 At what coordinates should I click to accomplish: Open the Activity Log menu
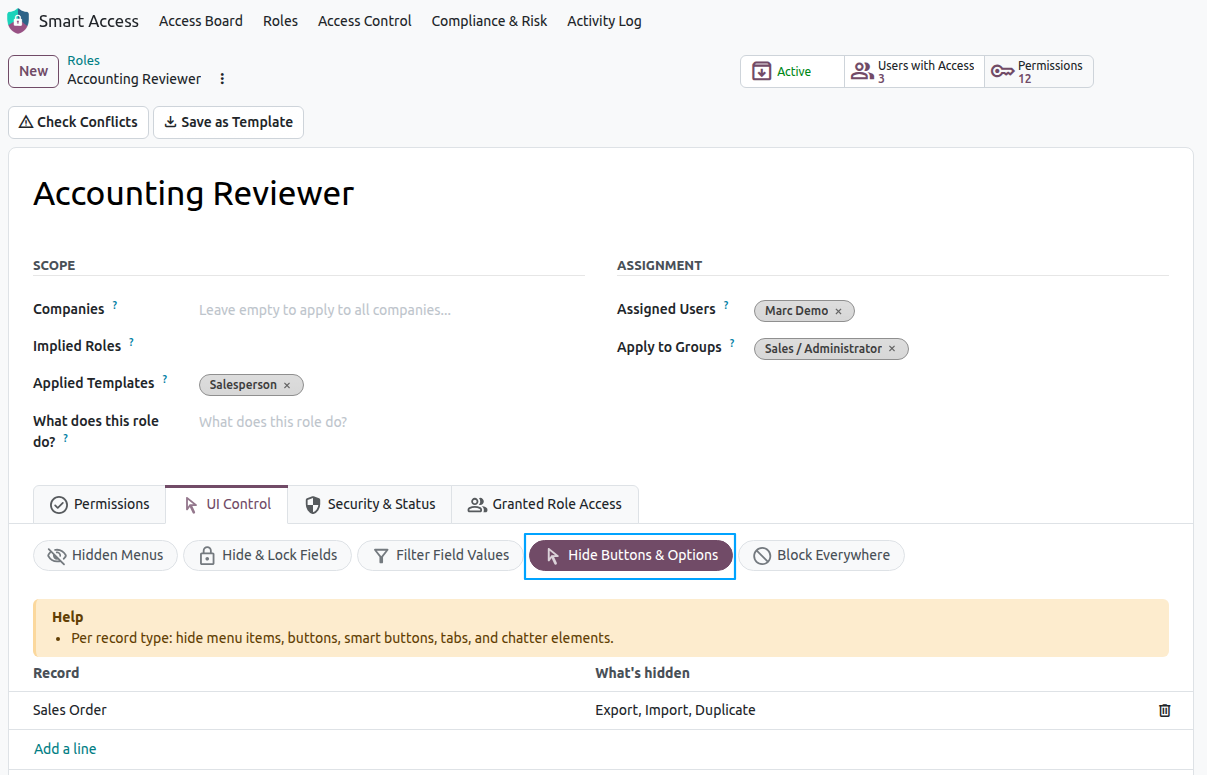point(604,21)
